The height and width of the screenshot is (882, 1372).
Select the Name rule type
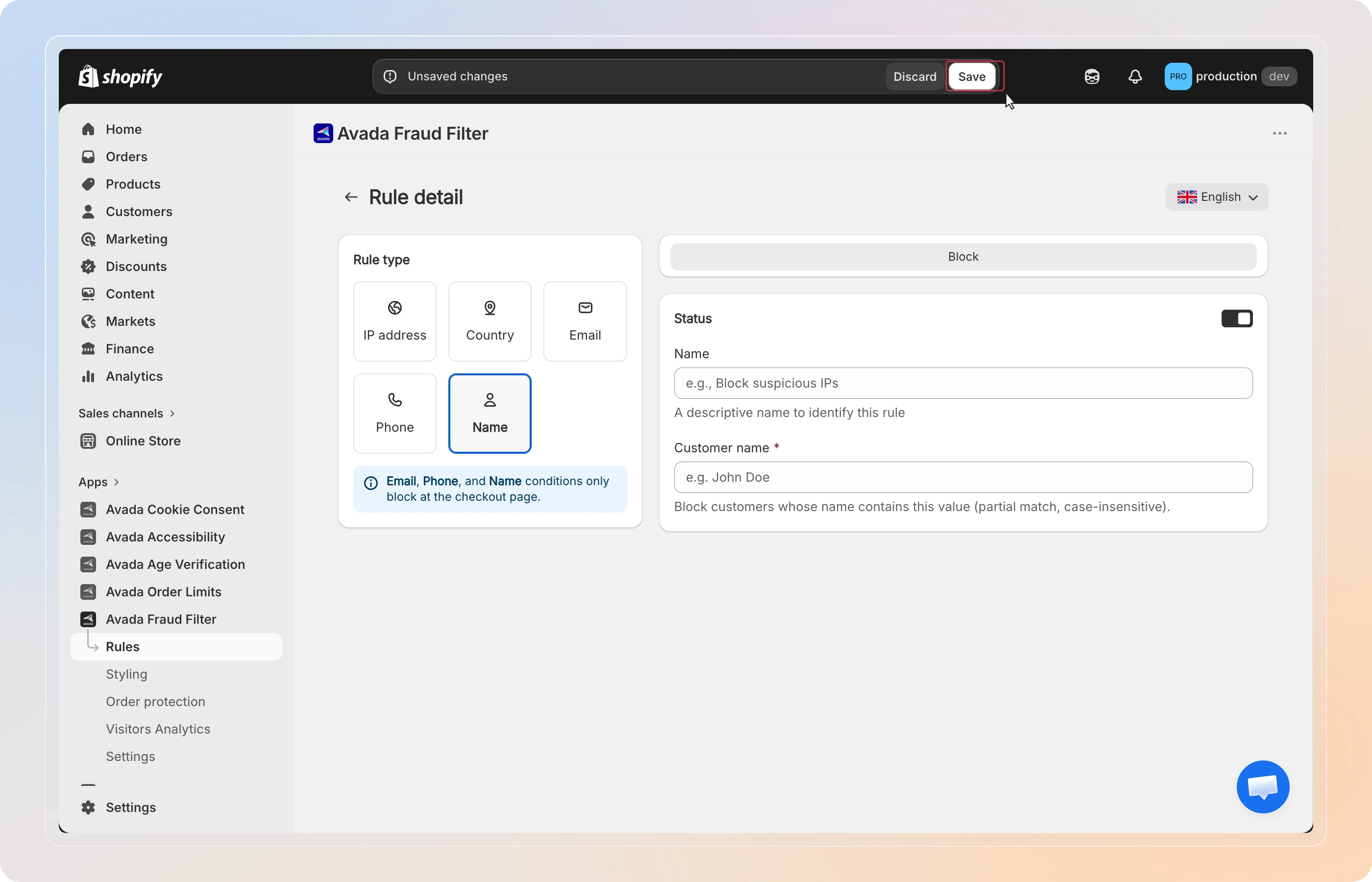click(490, 414)
